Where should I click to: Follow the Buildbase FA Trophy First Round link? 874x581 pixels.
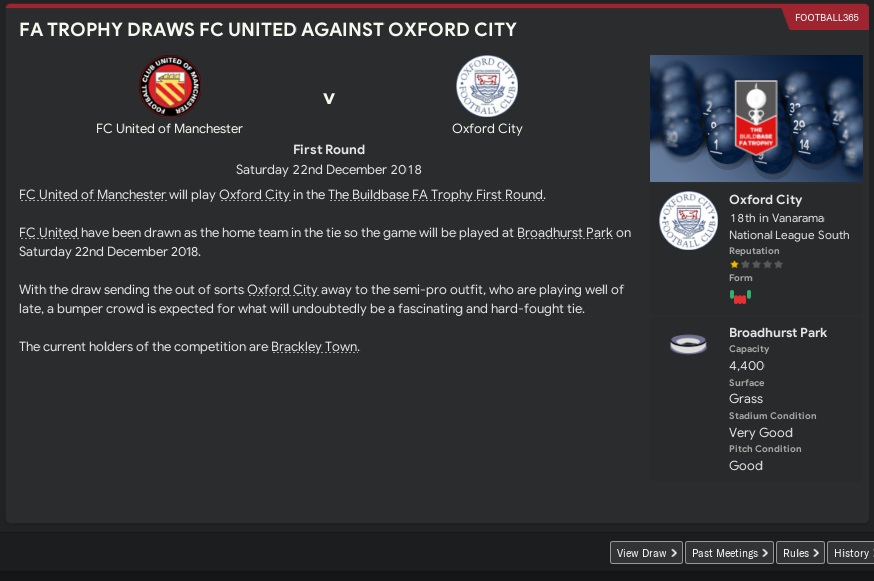click(435, 195)
